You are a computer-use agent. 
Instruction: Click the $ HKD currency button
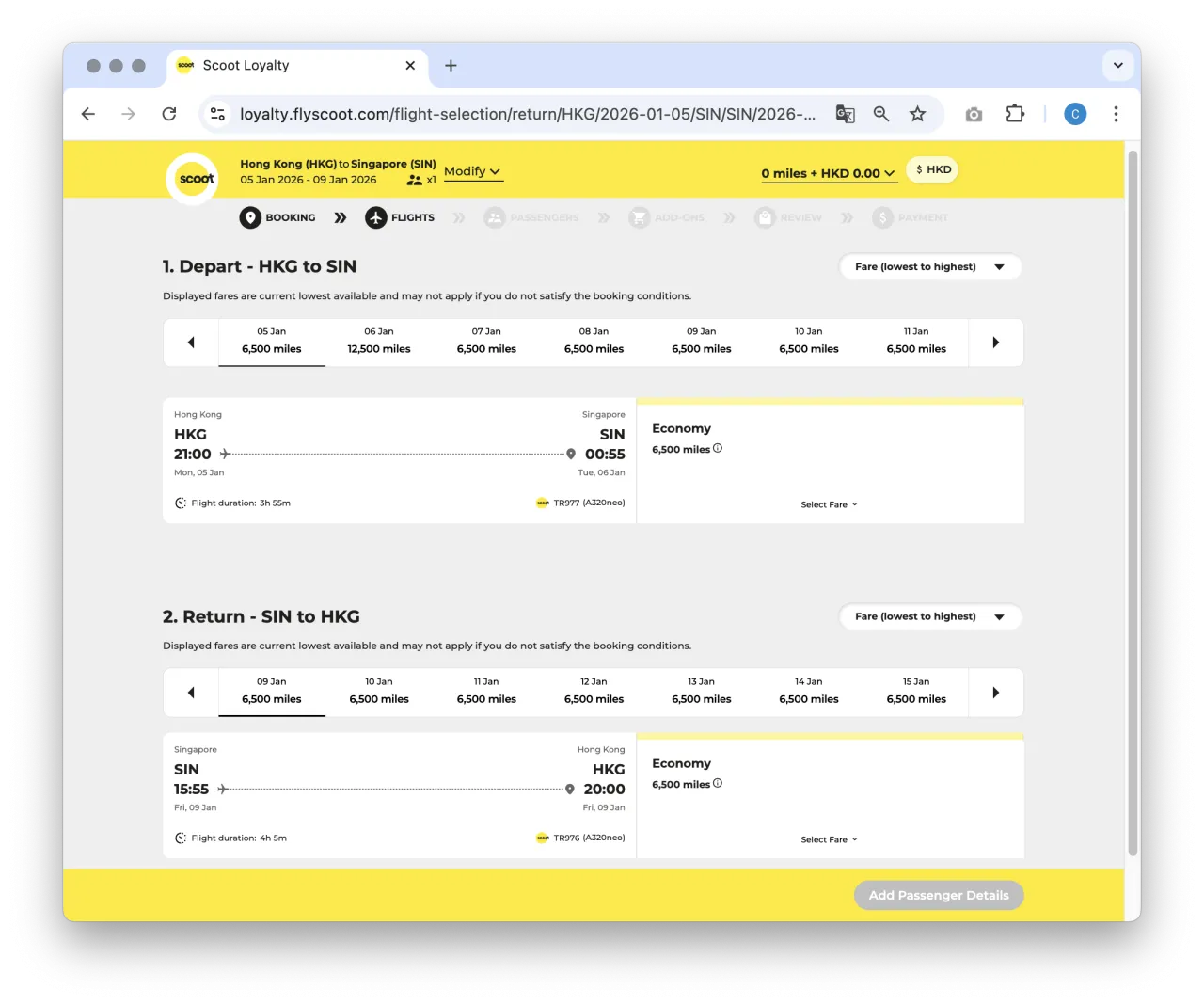pos(931,169)
